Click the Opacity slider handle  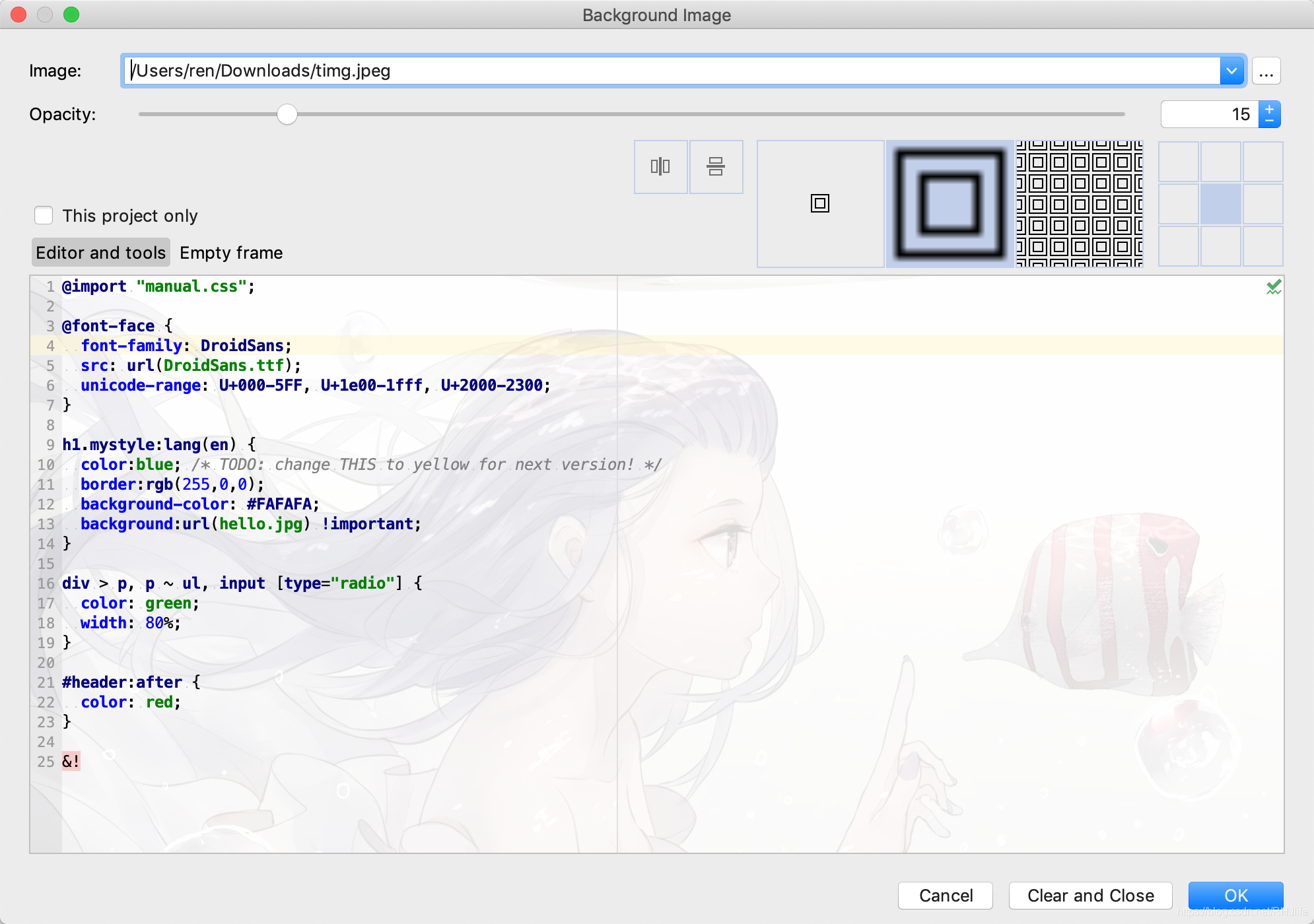[287, 114]
